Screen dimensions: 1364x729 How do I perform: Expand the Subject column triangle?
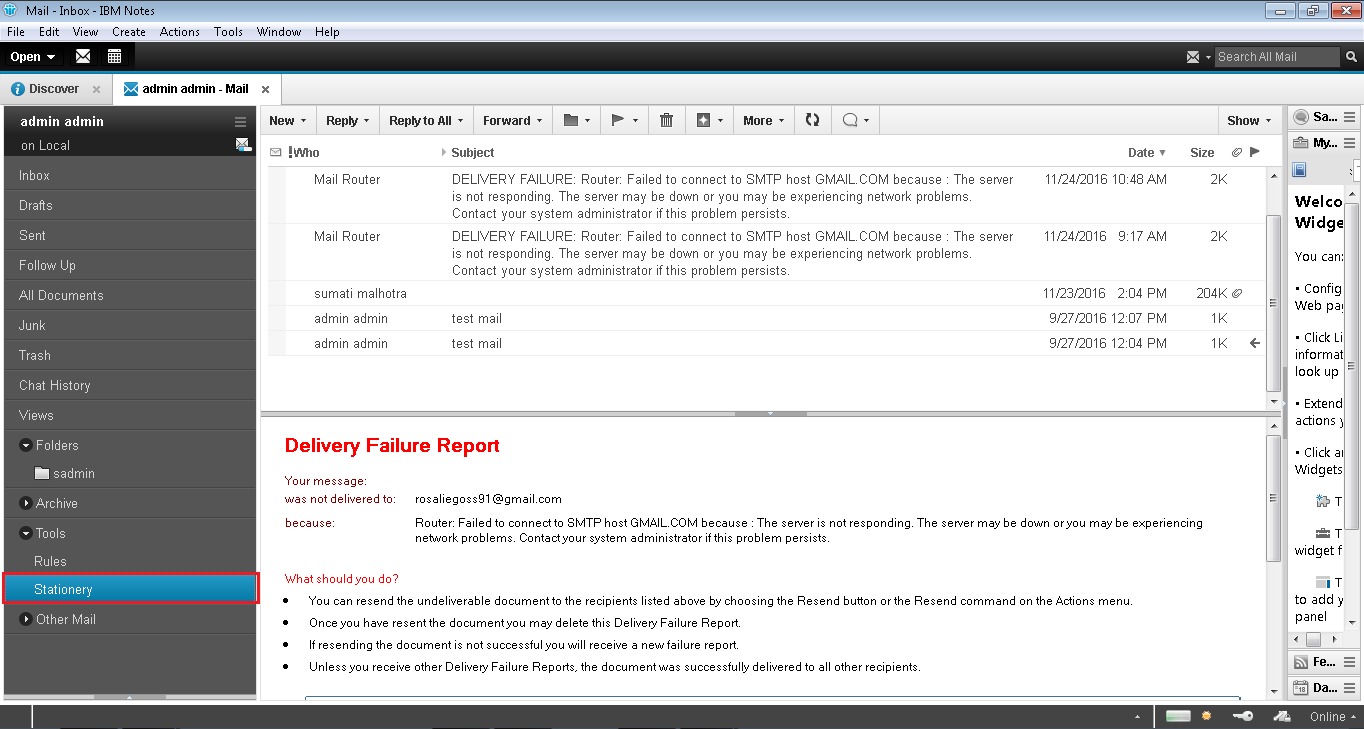pyautogui.click(x=444, y=152)
